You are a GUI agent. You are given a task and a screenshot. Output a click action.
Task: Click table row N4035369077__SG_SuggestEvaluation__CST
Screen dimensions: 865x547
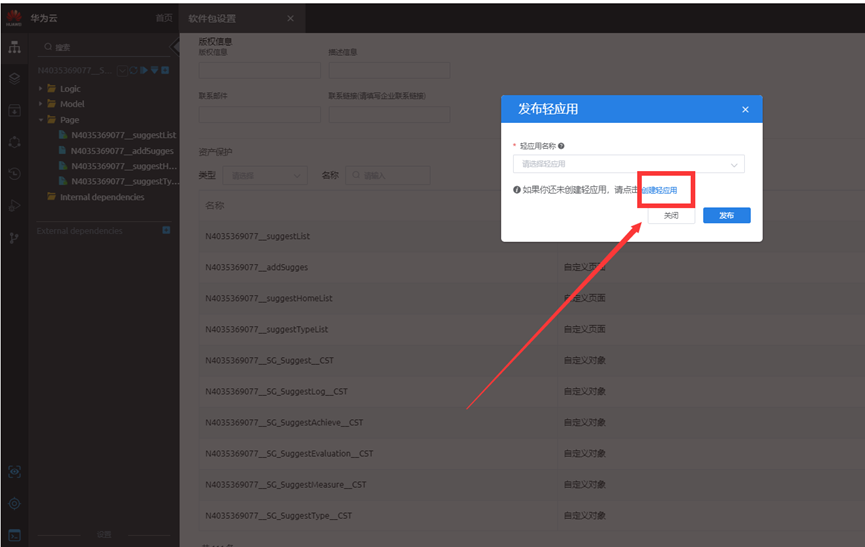[x=532, y=453]
